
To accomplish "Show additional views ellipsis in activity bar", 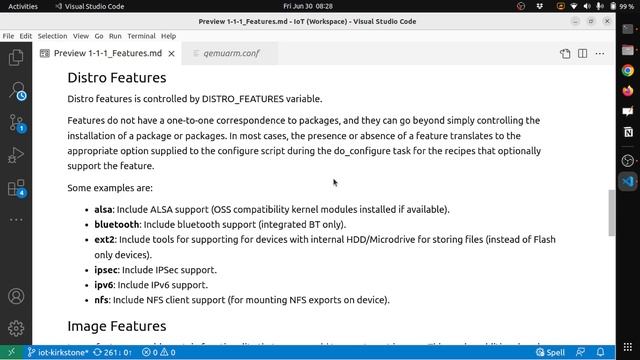I will pos(16,220).
